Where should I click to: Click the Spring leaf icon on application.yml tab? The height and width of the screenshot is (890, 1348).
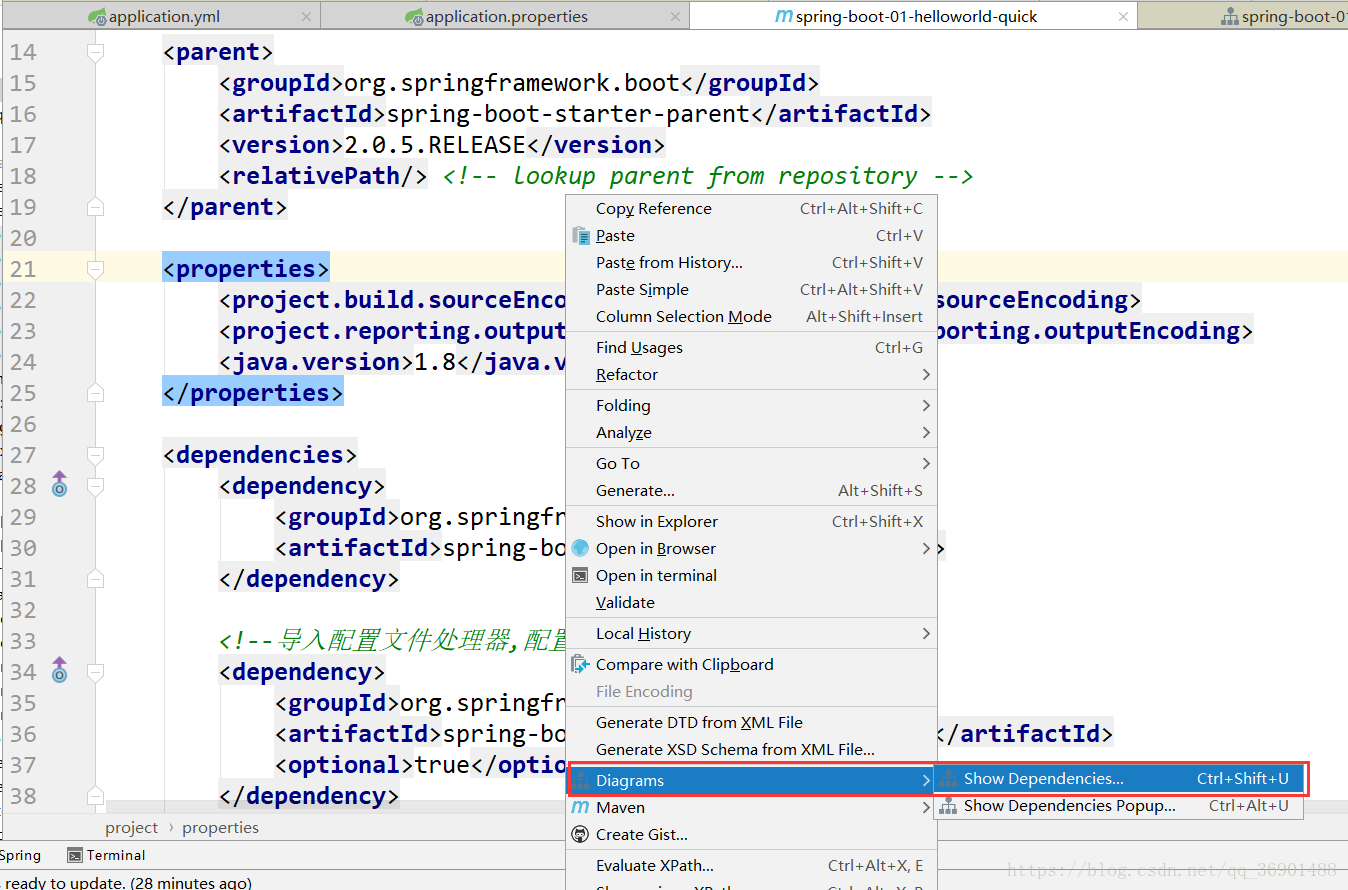click(97, 17)
